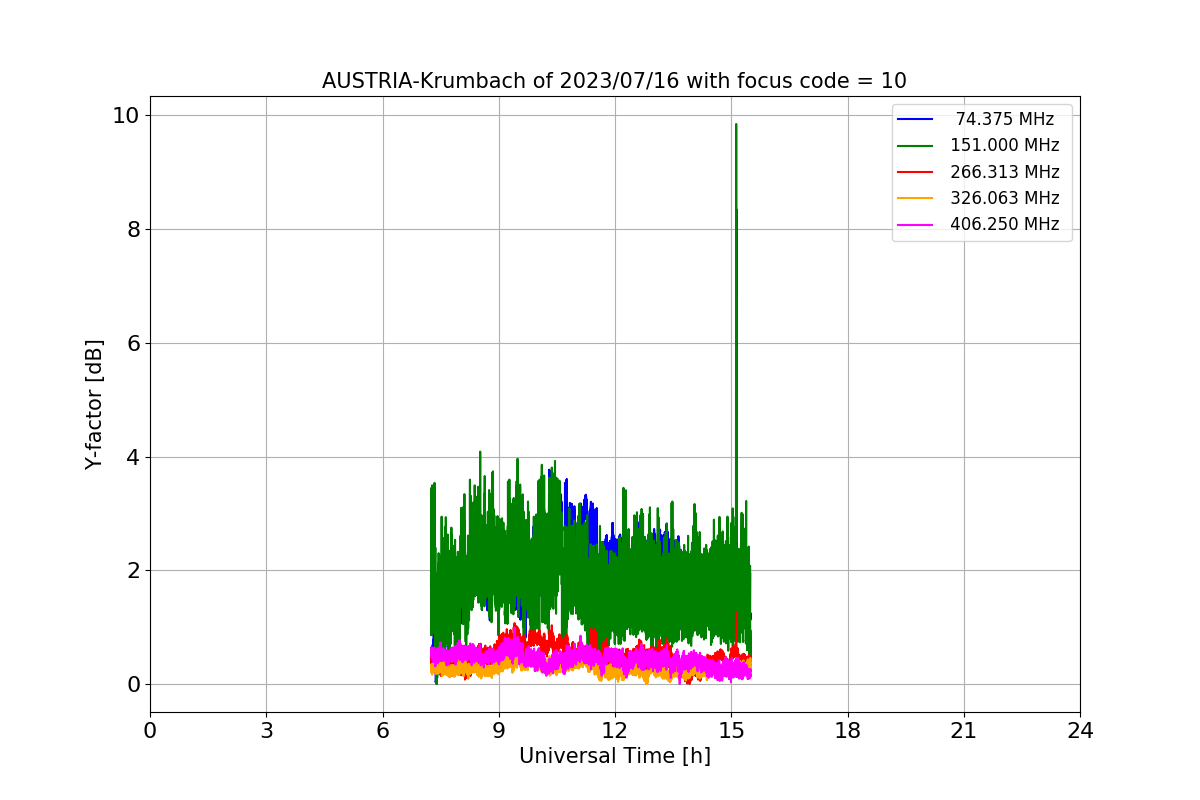Click the x-axis tick label 21
1200x800 pixels.
pos(964,731)
